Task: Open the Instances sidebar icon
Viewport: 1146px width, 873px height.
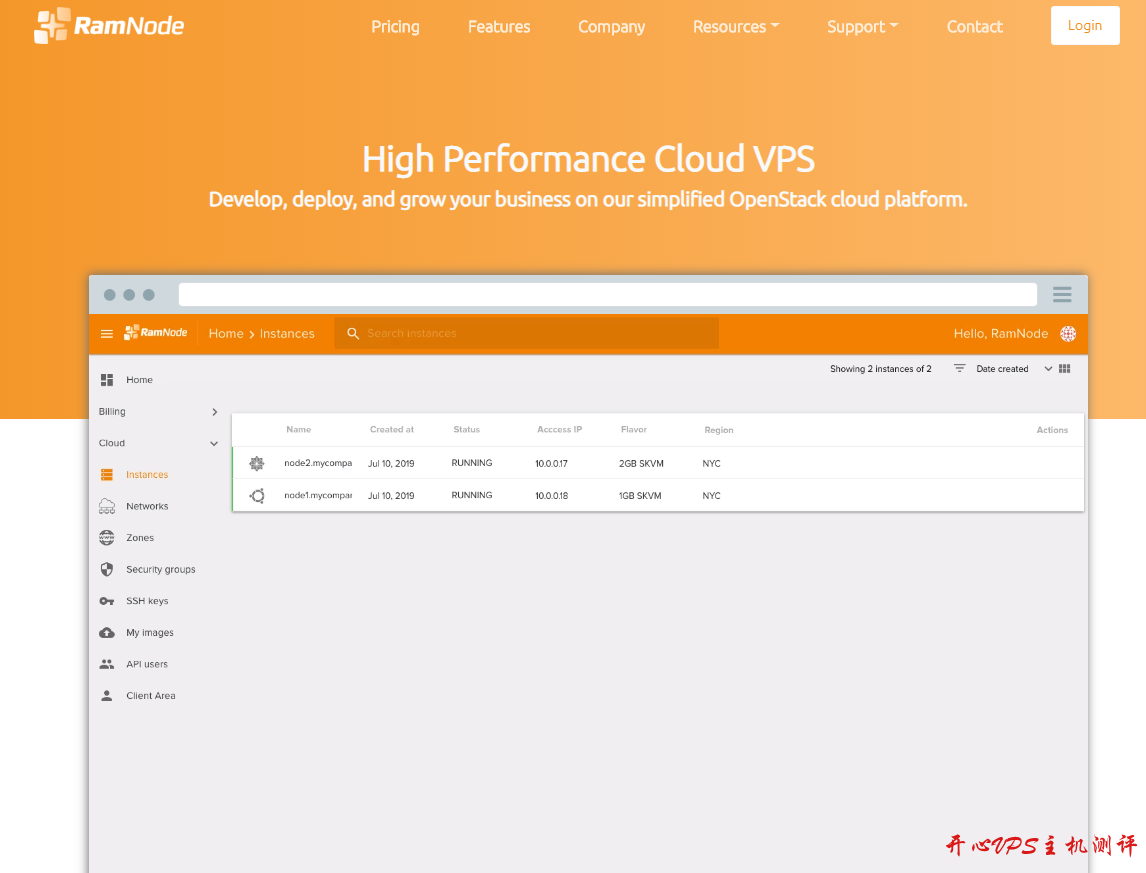Action: point(107,475)
